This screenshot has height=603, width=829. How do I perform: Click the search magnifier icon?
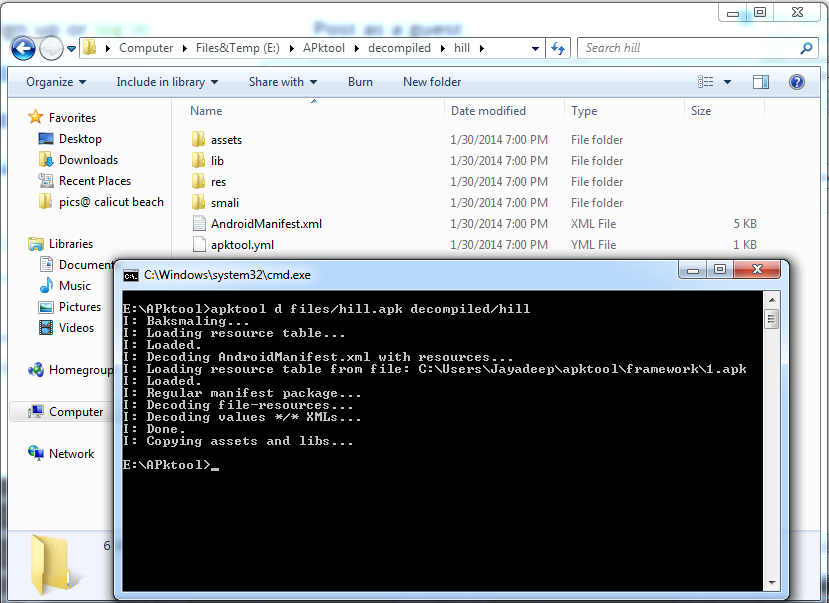point(806,49)
